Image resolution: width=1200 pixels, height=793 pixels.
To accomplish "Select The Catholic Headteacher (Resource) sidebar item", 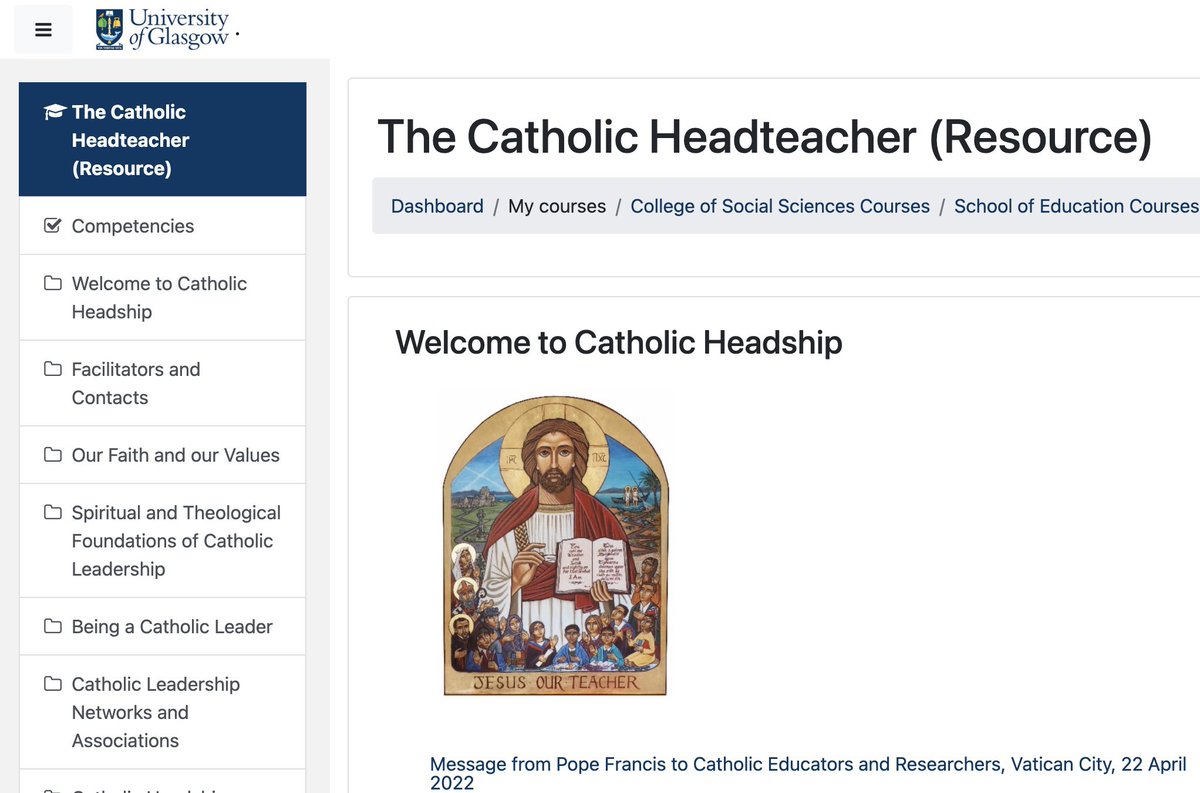I will tap(163, 140).
